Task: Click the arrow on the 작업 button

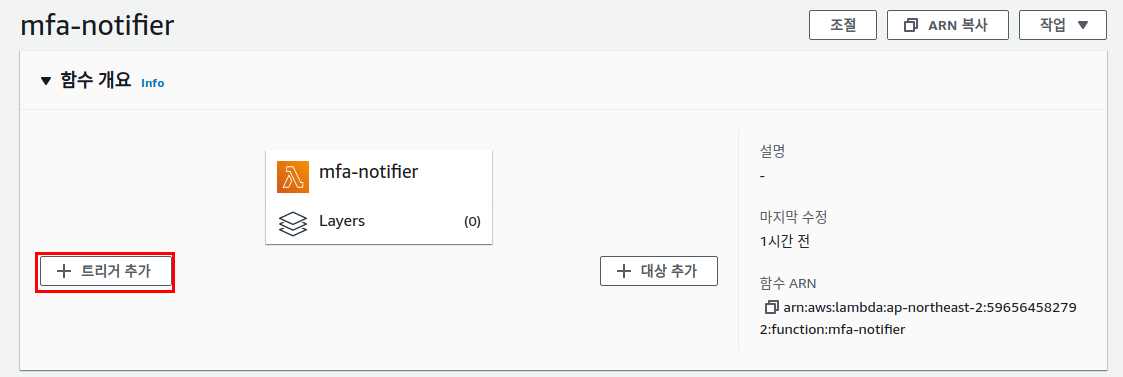Action: (x=1082, y=25)
